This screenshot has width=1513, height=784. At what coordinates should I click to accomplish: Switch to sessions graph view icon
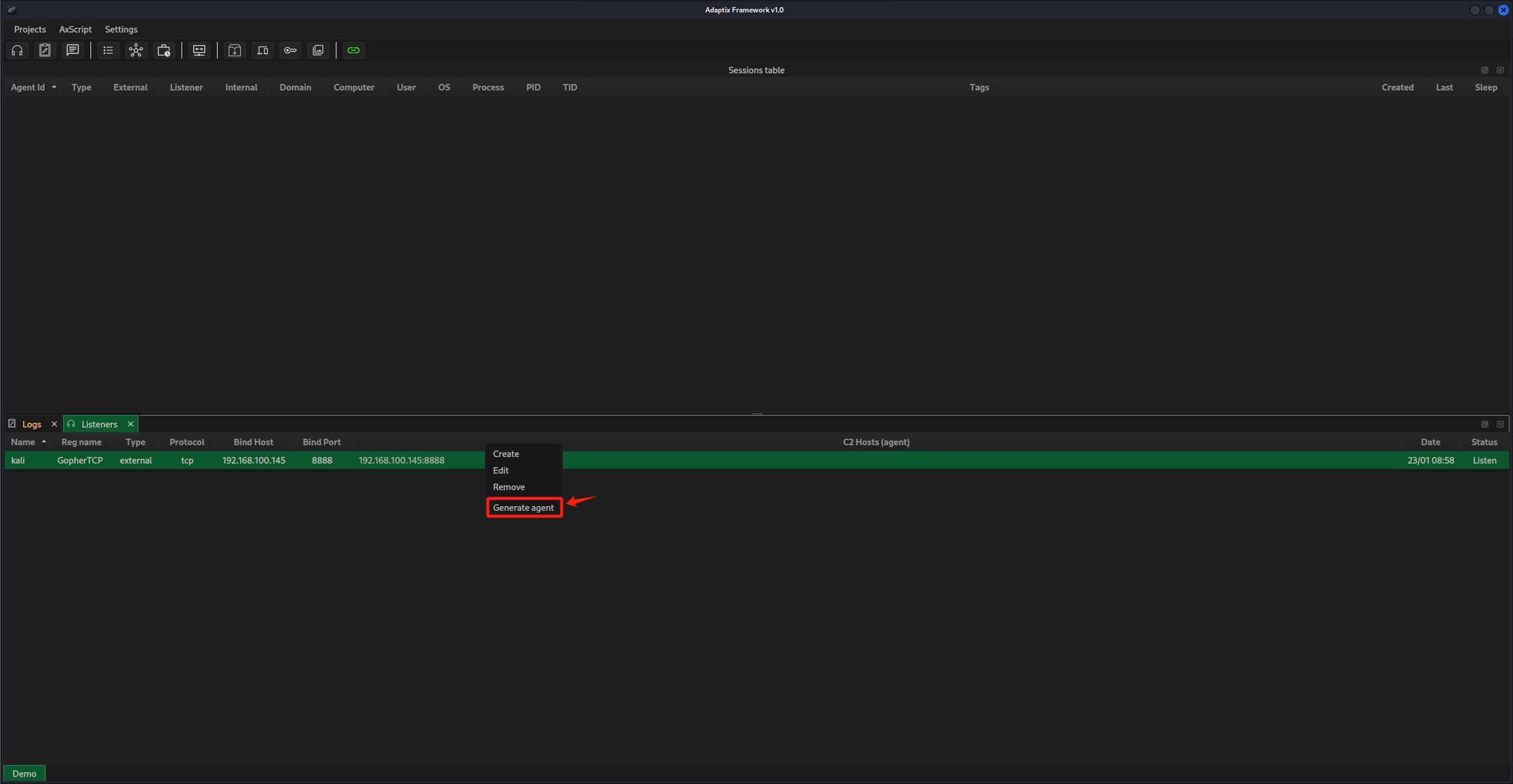136,50
